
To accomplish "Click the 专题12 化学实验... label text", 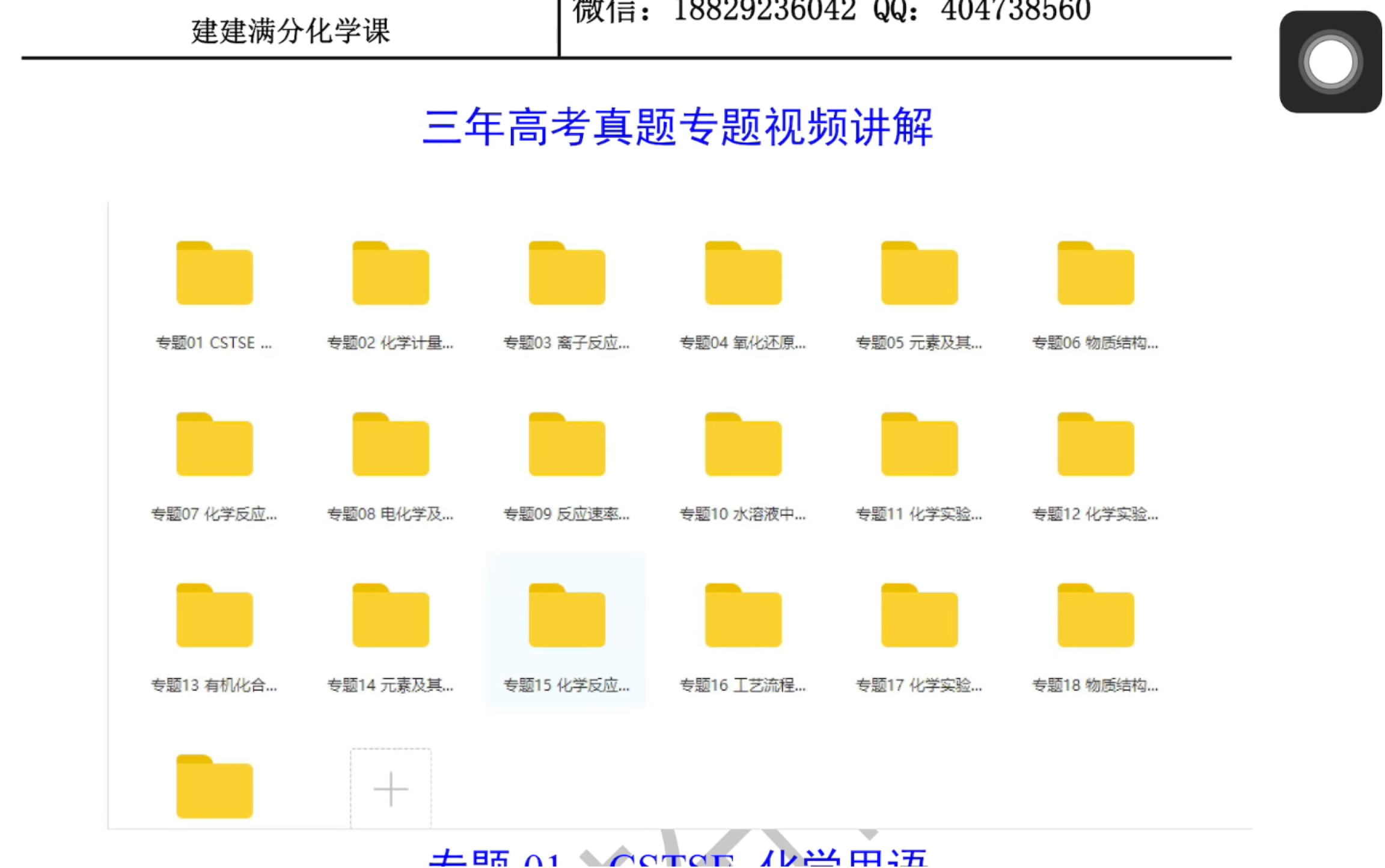I will [x=1095, y=514].
